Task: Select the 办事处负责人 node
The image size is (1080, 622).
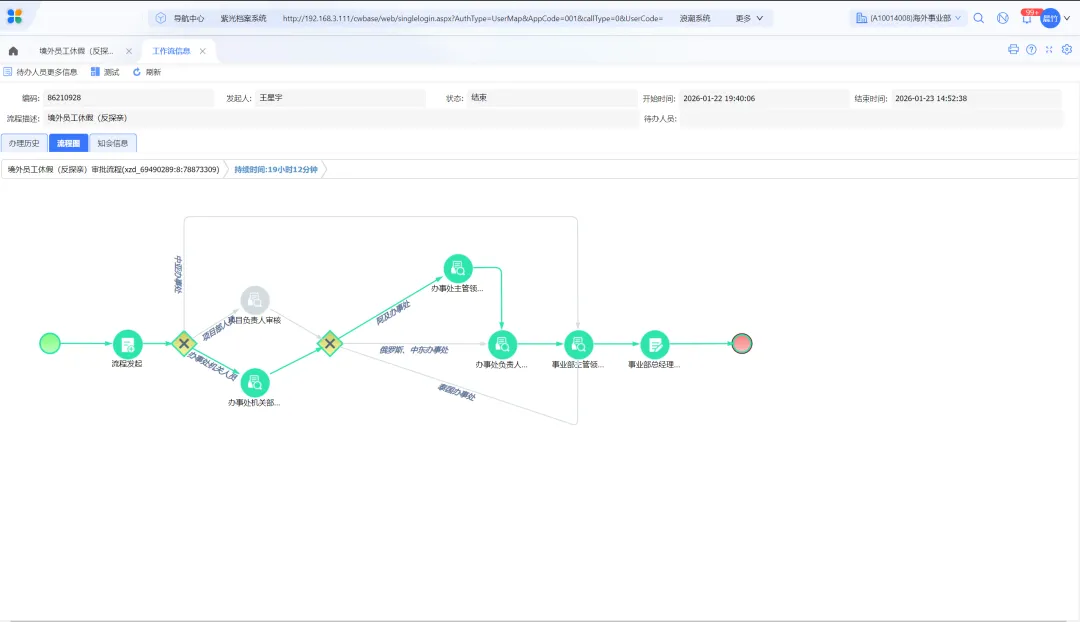Action: [502, 345]
